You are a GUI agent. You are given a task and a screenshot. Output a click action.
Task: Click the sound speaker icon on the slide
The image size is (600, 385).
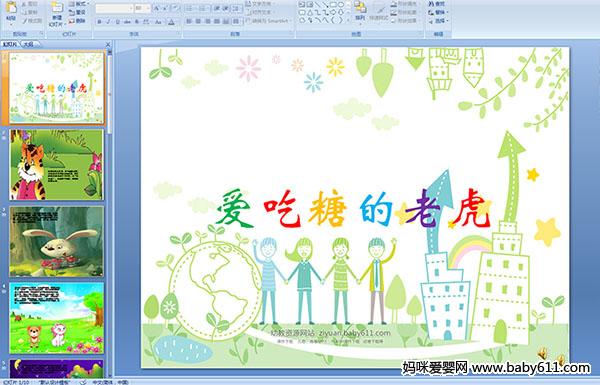[x=542, y=353]
